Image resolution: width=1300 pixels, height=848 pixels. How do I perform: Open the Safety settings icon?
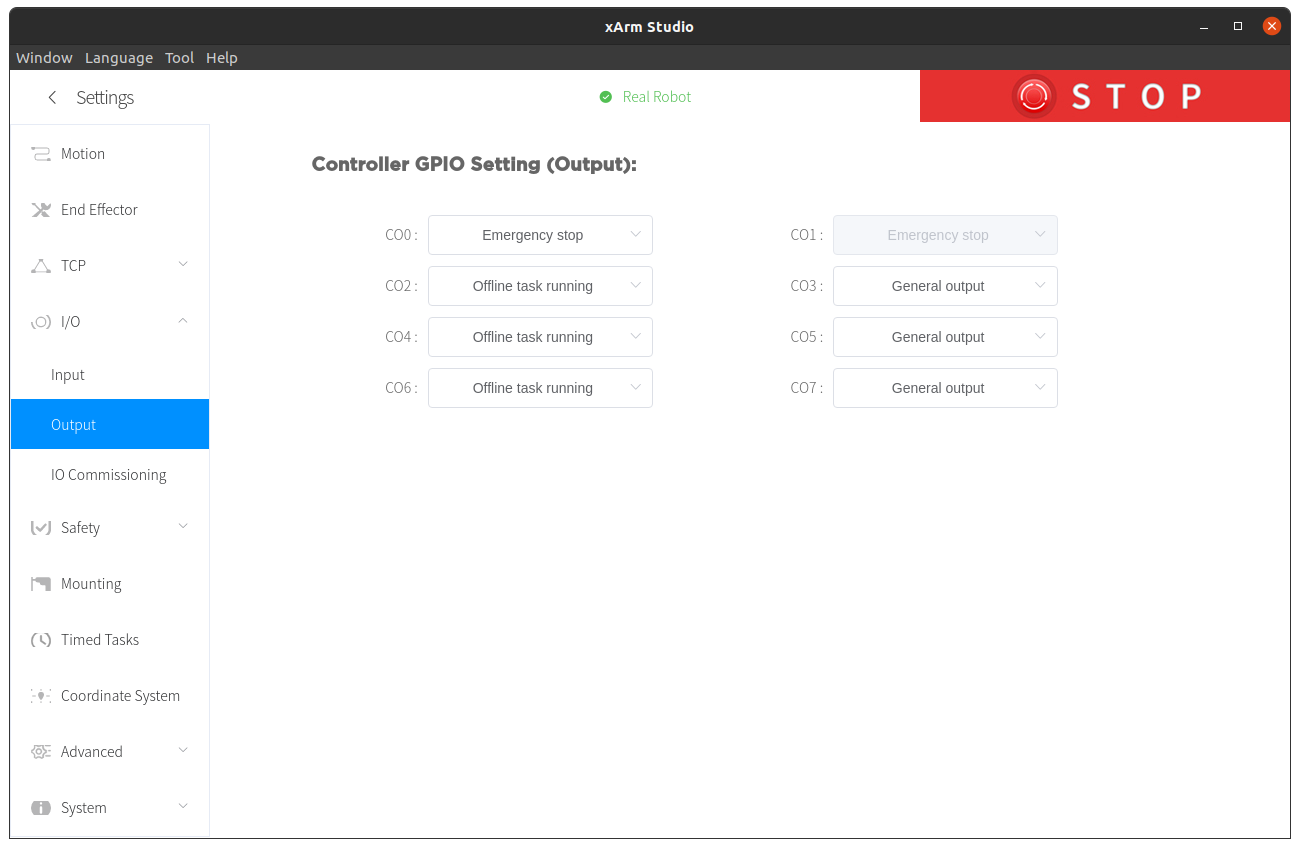(x=40, y=527)
